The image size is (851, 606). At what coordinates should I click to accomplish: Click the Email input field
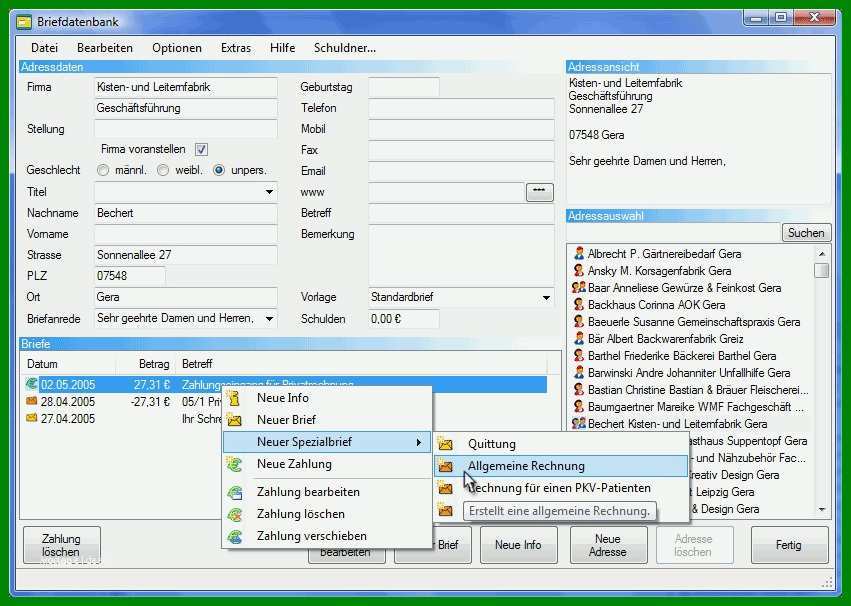(461, 171)
